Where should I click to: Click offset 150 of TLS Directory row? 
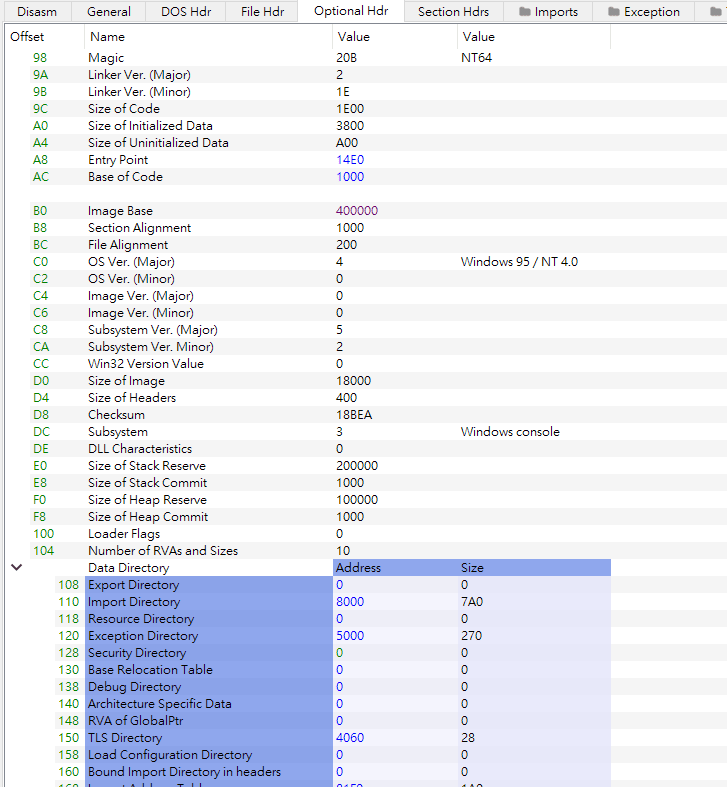[68, 737]
